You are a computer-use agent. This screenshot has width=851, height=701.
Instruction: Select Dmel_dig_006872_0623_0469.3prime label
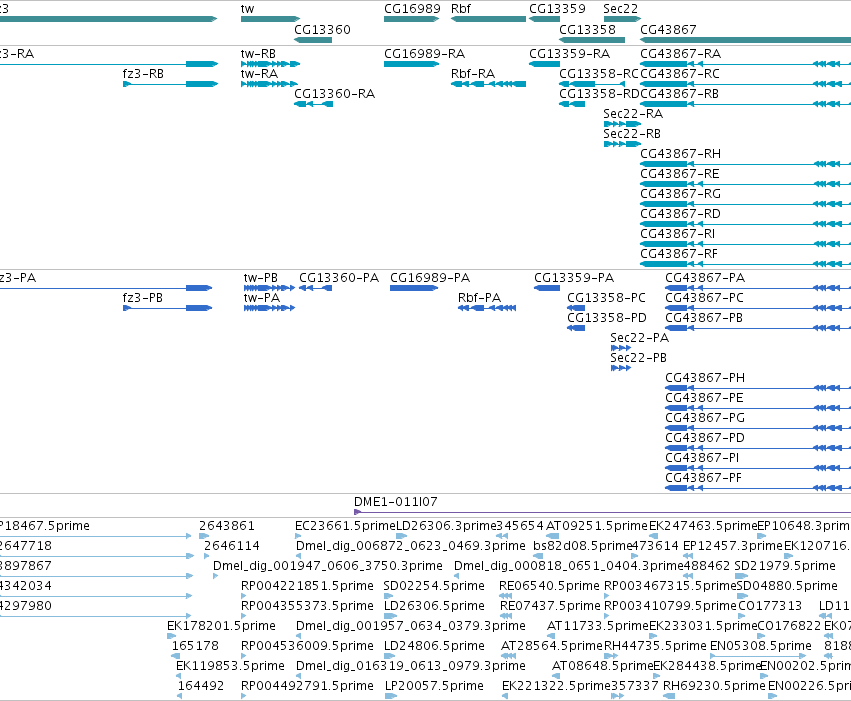pos(411,546)
